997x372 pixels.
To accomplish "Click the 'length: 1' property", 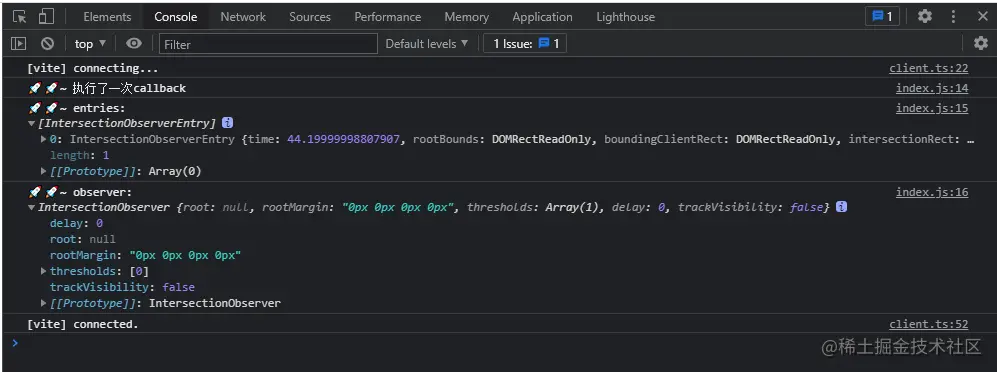I will point(79,155).
